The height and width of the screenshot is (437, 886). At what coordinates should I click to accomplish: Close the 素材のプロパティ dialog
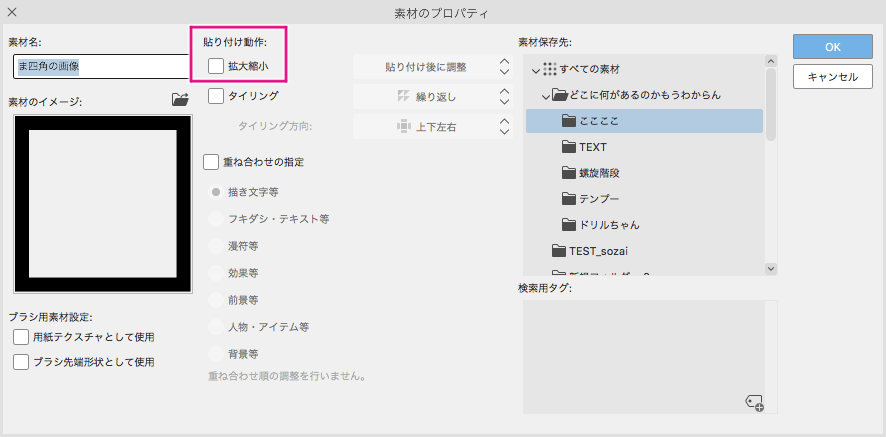pos(12,12)
